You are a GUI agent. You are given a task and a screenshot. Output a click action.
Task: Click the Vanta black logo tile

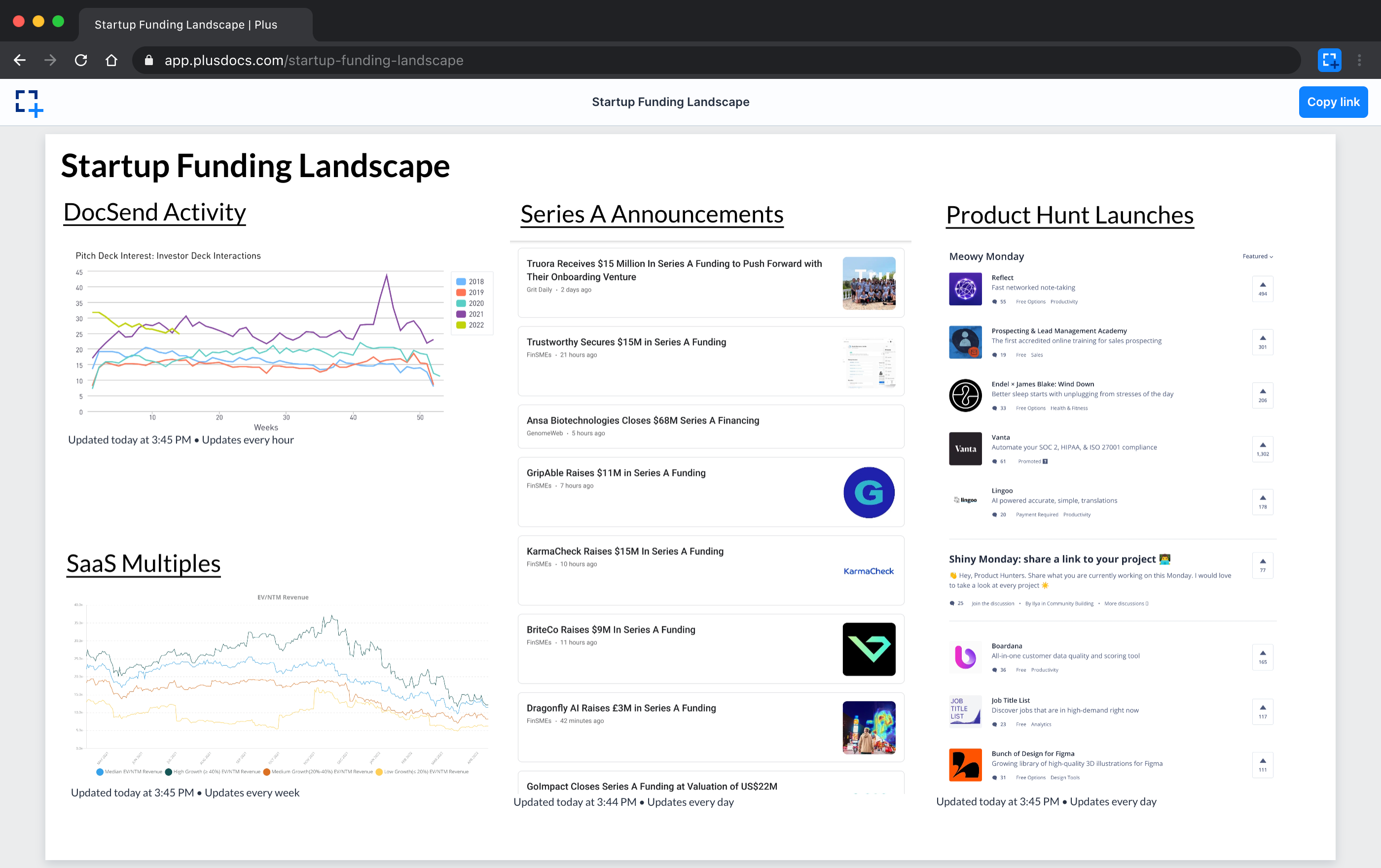tap(965, 449)
